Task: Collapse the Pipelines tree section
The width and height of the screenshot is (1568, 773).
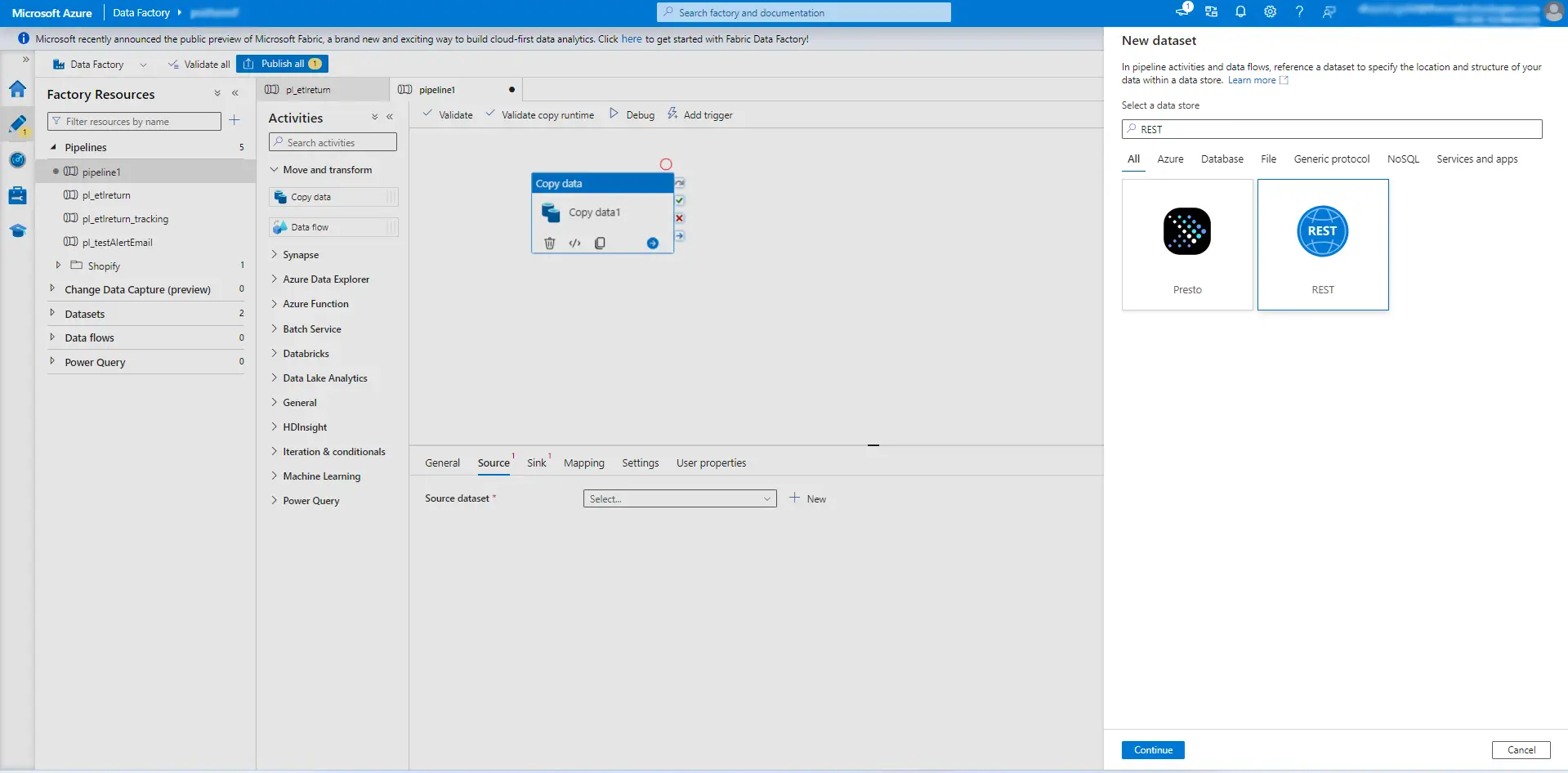Action: [54, 147]
